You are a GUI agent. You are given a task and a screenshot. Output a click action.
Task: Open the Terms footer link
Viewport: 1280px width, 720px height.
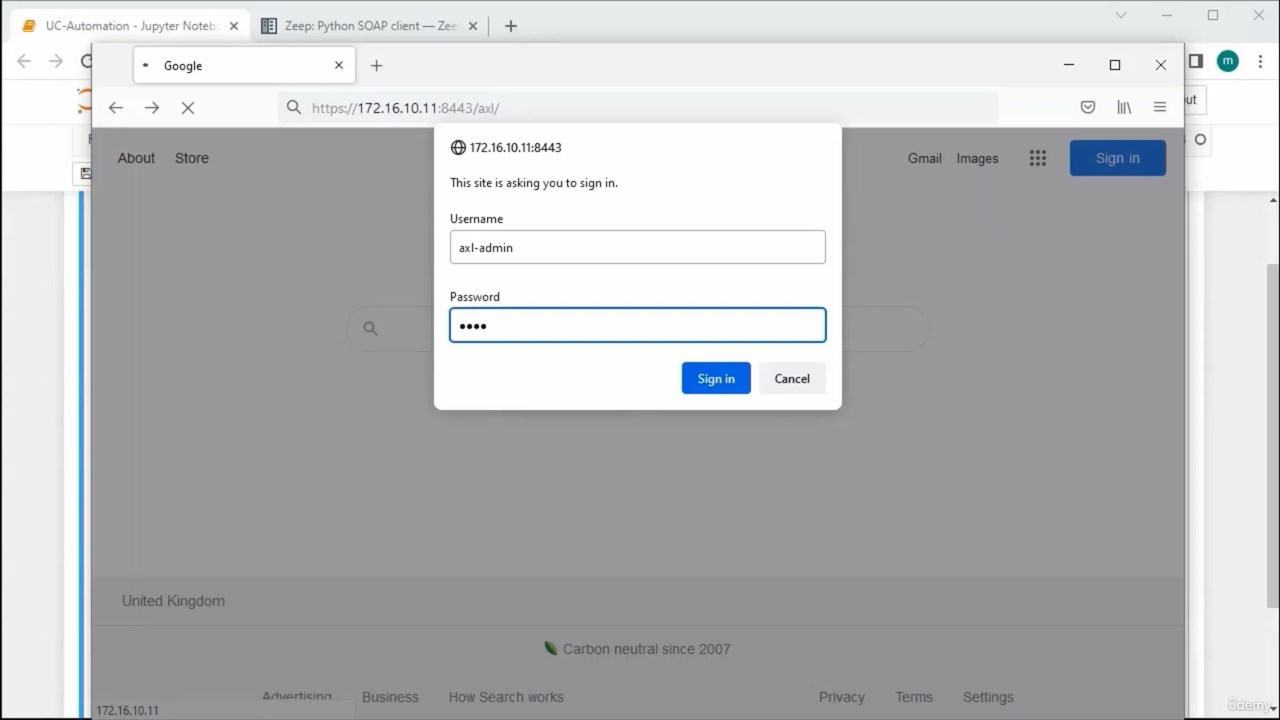click(914, 697)
